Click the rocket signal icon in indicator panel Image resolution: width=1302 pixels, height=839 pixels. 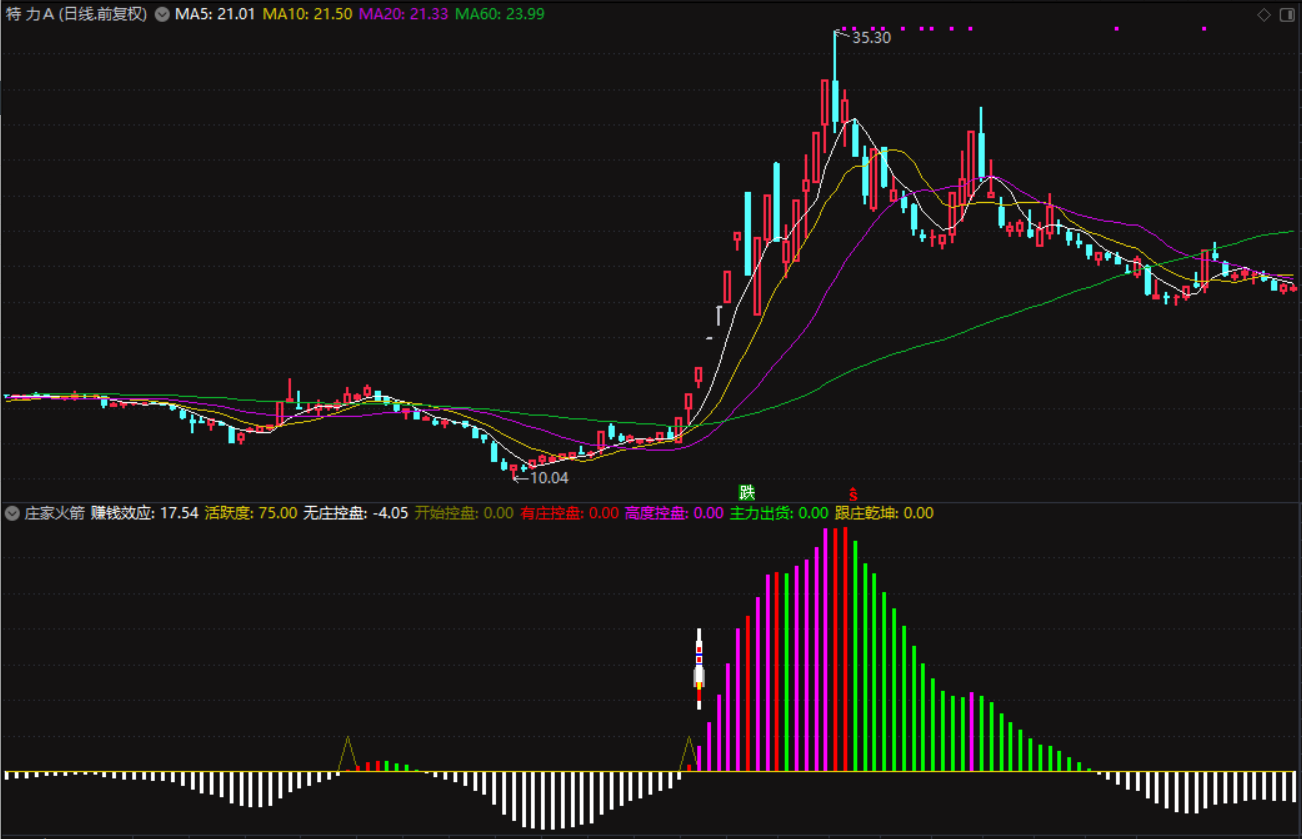pos(699,668)
